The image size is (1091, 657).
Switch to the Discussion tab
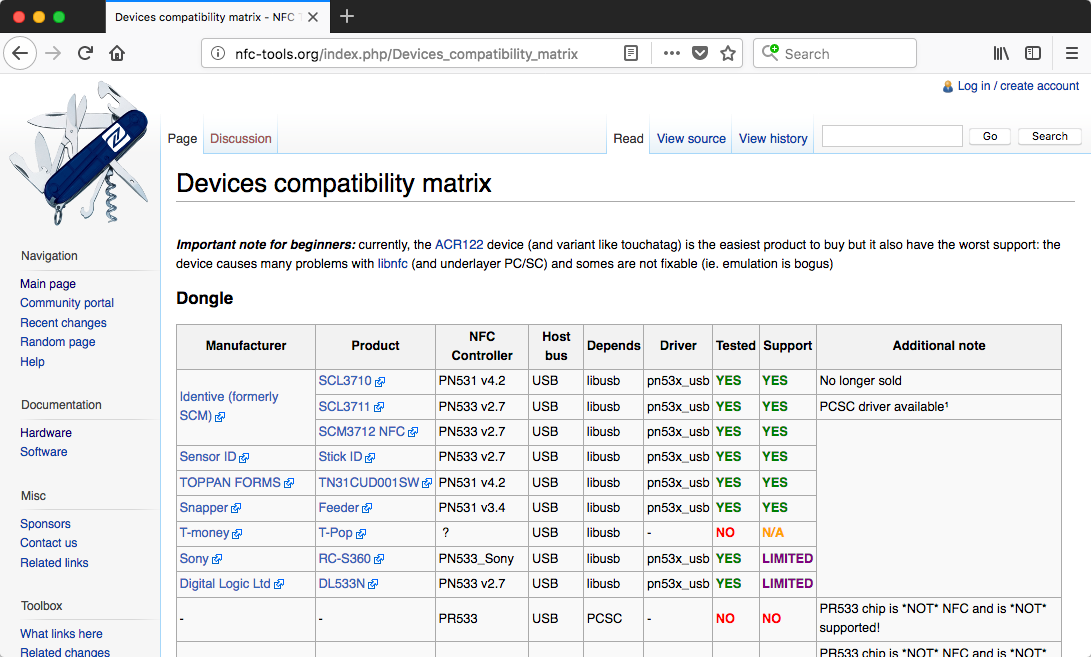click(x=240, y=139)
